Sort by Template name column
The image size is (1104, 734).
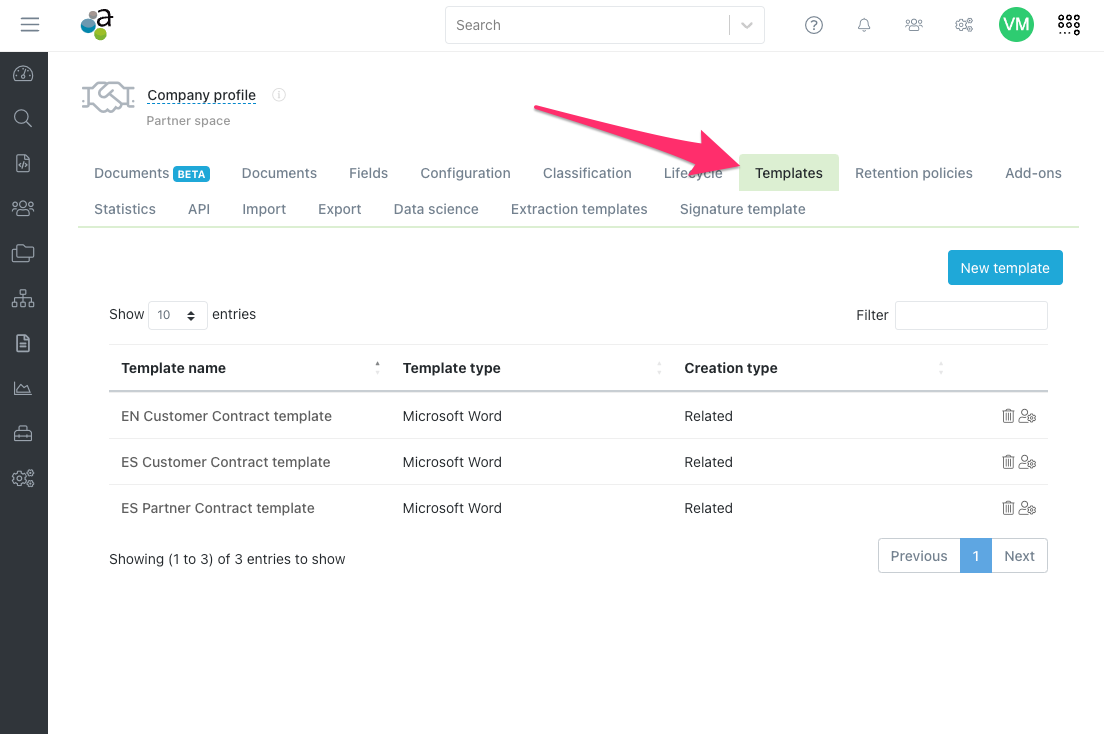point(174,368)
